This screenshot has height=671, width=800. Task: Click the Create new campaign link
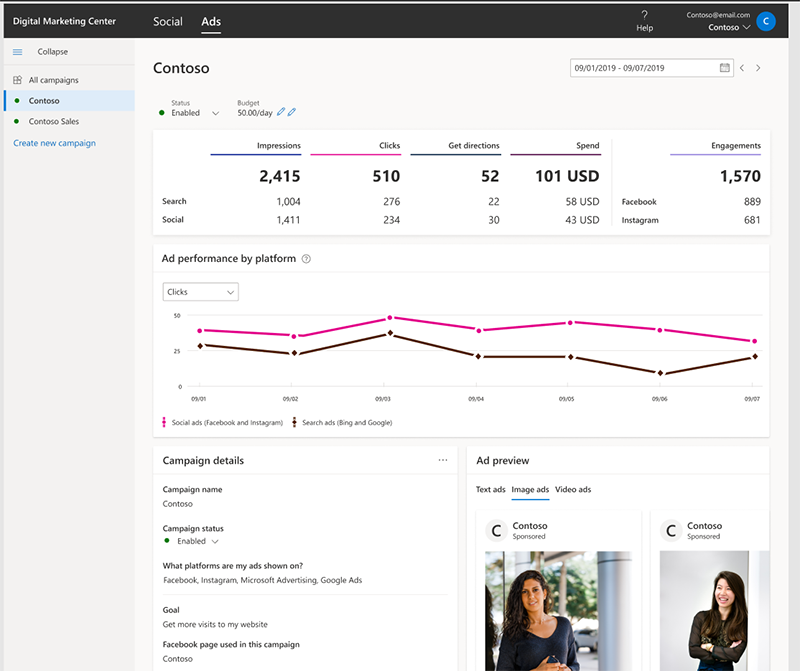(x=55, y=143)
